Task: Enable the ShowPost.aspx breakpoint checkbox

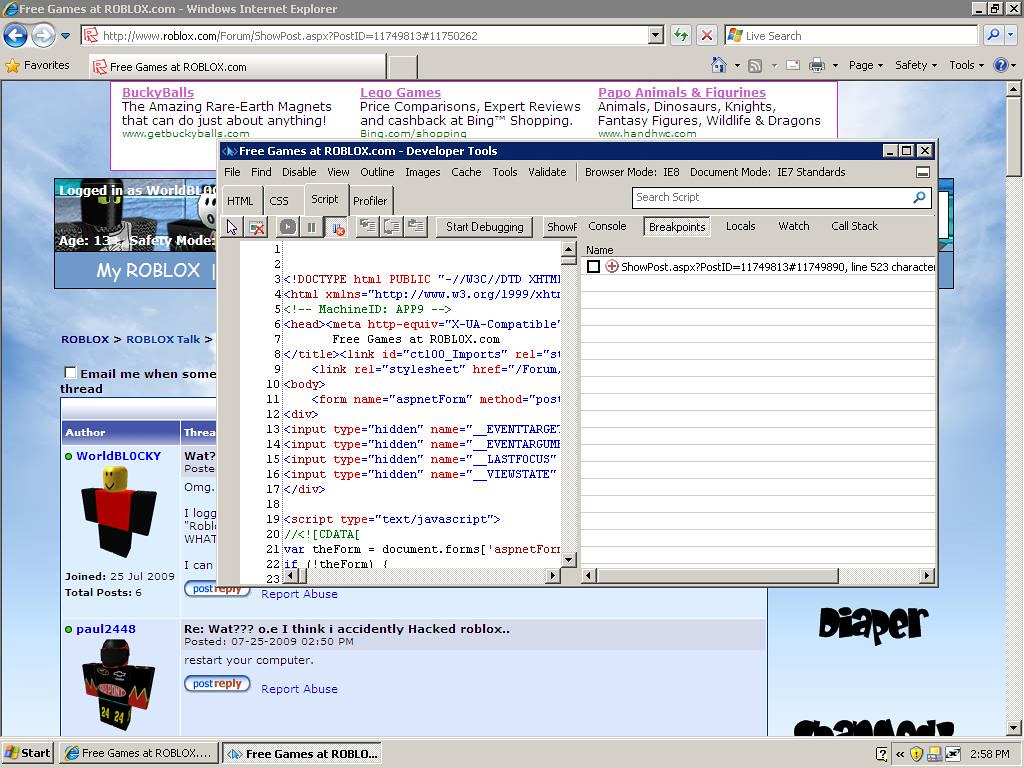Action: pos(593,267)
